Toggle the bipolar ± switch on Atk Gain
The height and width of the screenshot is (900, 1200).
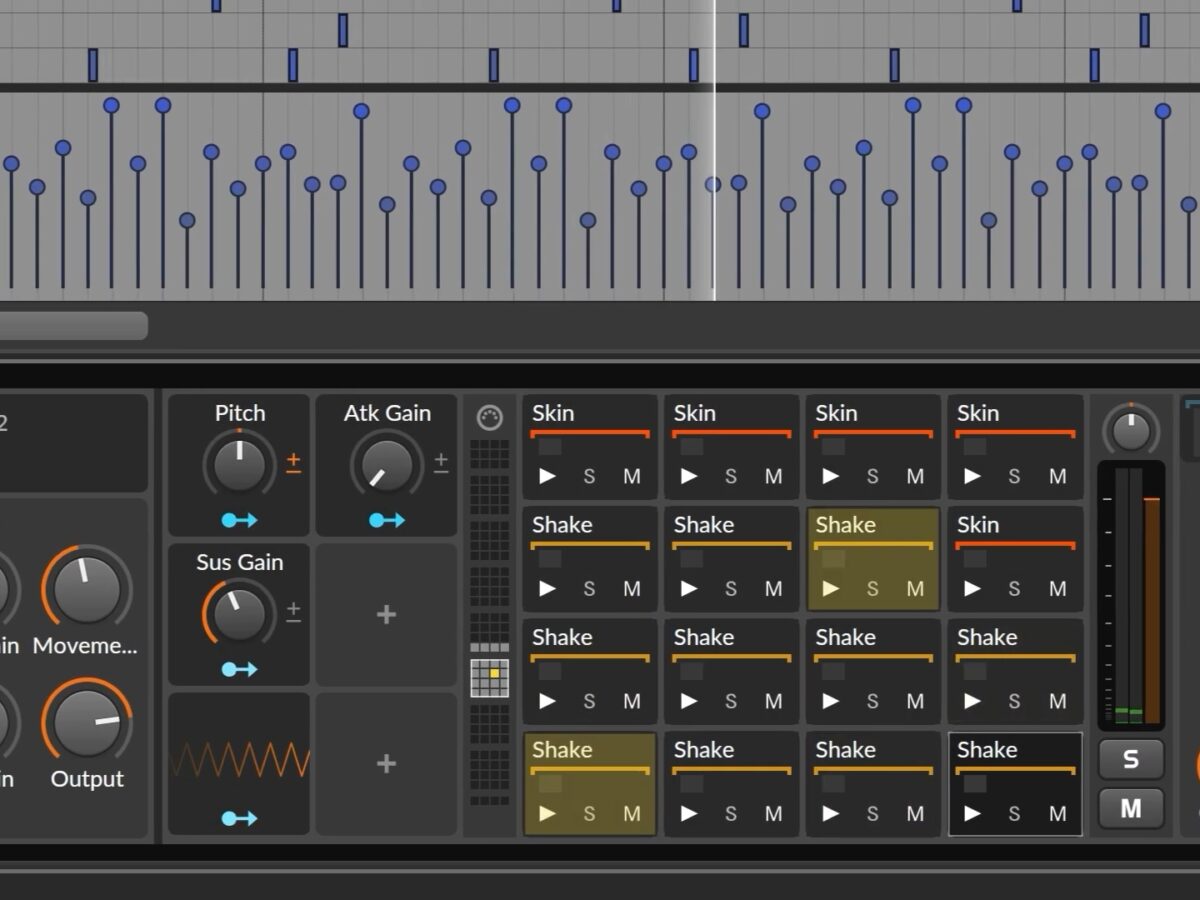pos(441,462)
